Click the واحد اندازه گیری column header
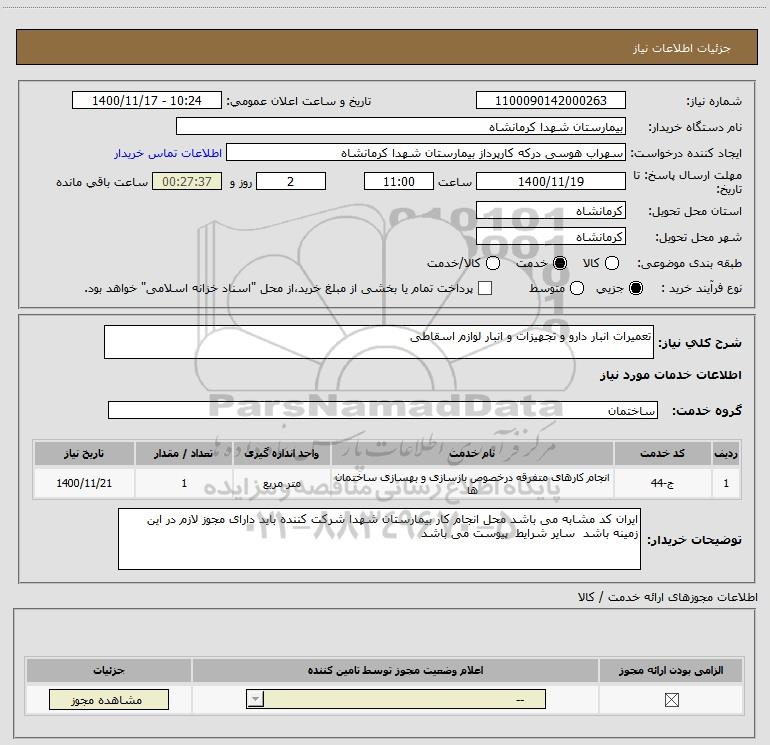Viewport: 770px width, 745px height. pos(281,453)
